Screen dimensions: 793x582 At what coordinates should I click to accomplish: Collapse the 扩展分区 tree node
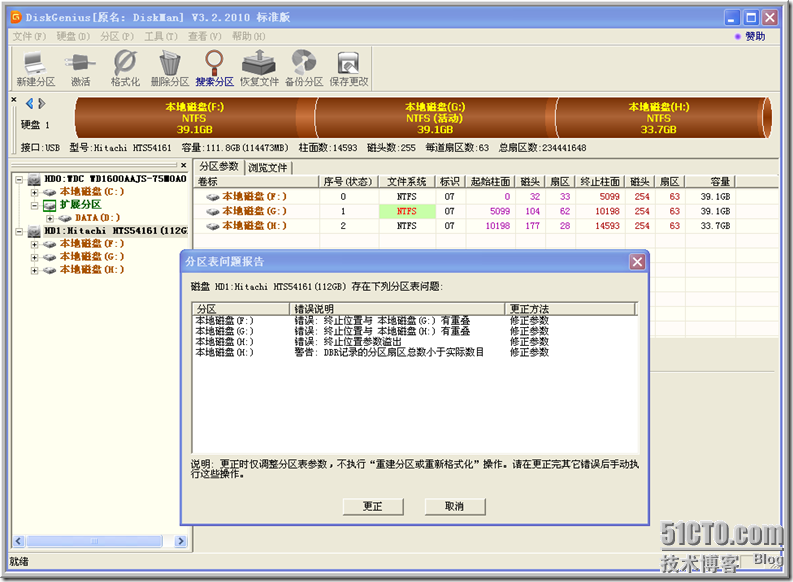(34, 205)
